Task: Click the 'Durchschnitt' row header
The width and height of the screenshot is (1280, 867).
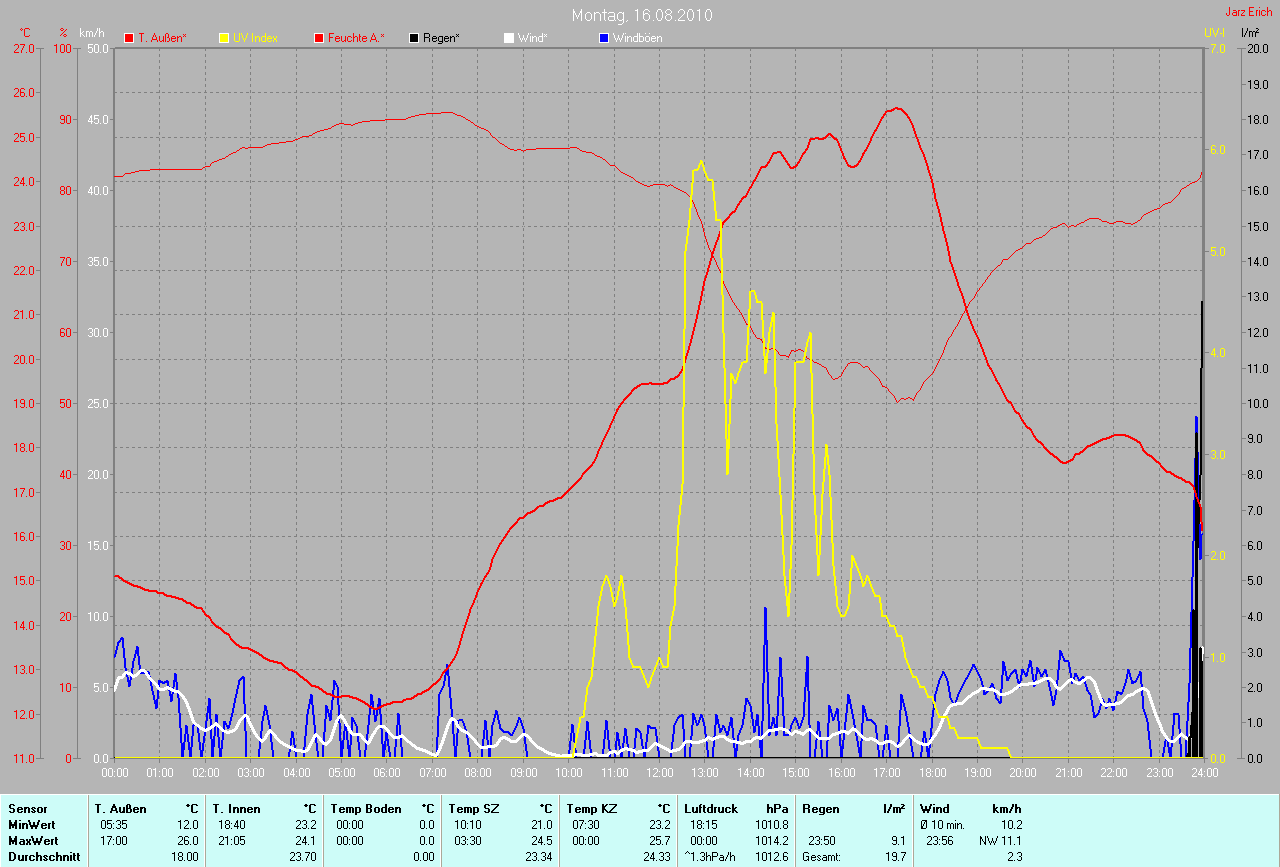Action: (44, 857)
